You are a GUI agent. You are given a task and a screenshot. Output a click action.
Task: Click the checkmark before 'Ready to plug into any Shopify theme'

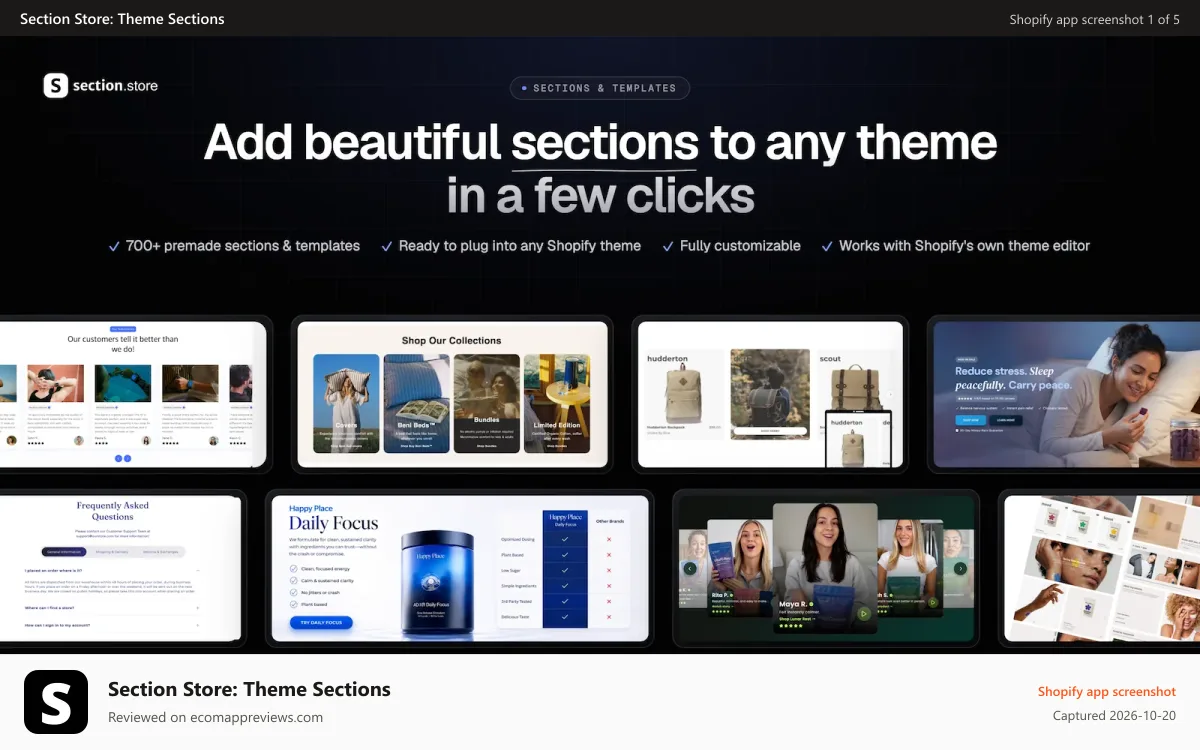coord(386,246)
